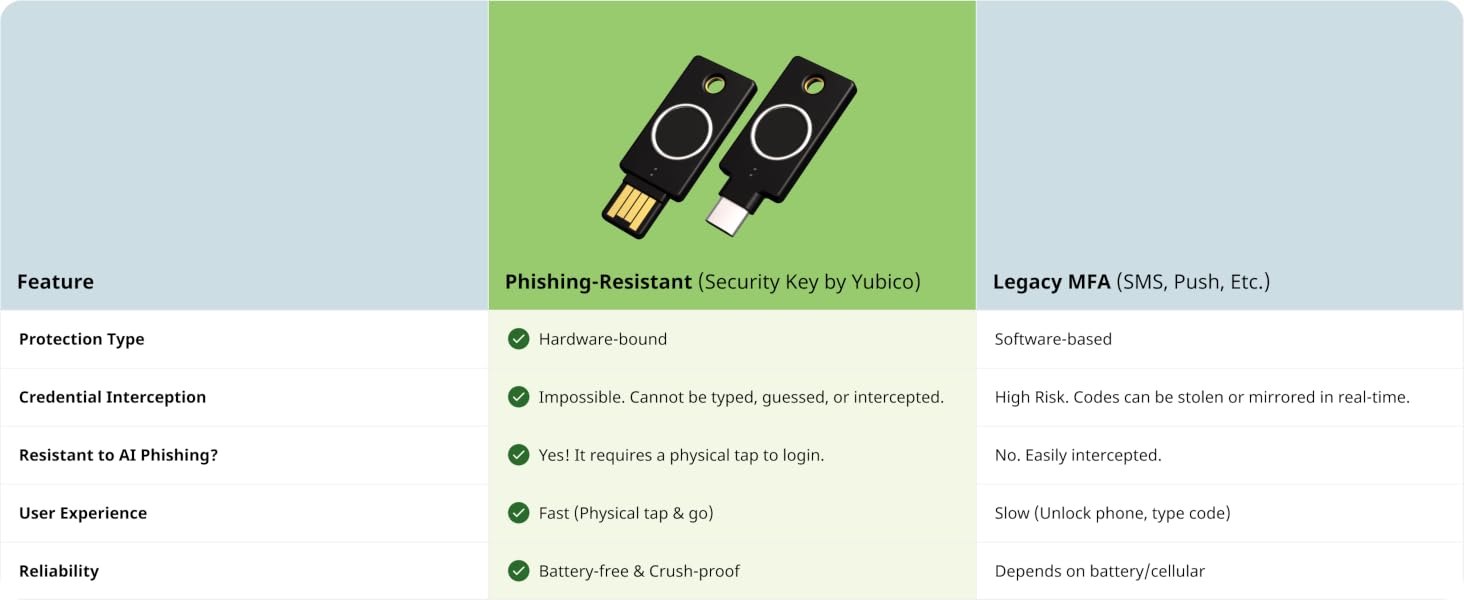The image size is (1464, 600).
Task: Click the checkmark next to Impossible credential interception
Action: (x=518, y=397)
